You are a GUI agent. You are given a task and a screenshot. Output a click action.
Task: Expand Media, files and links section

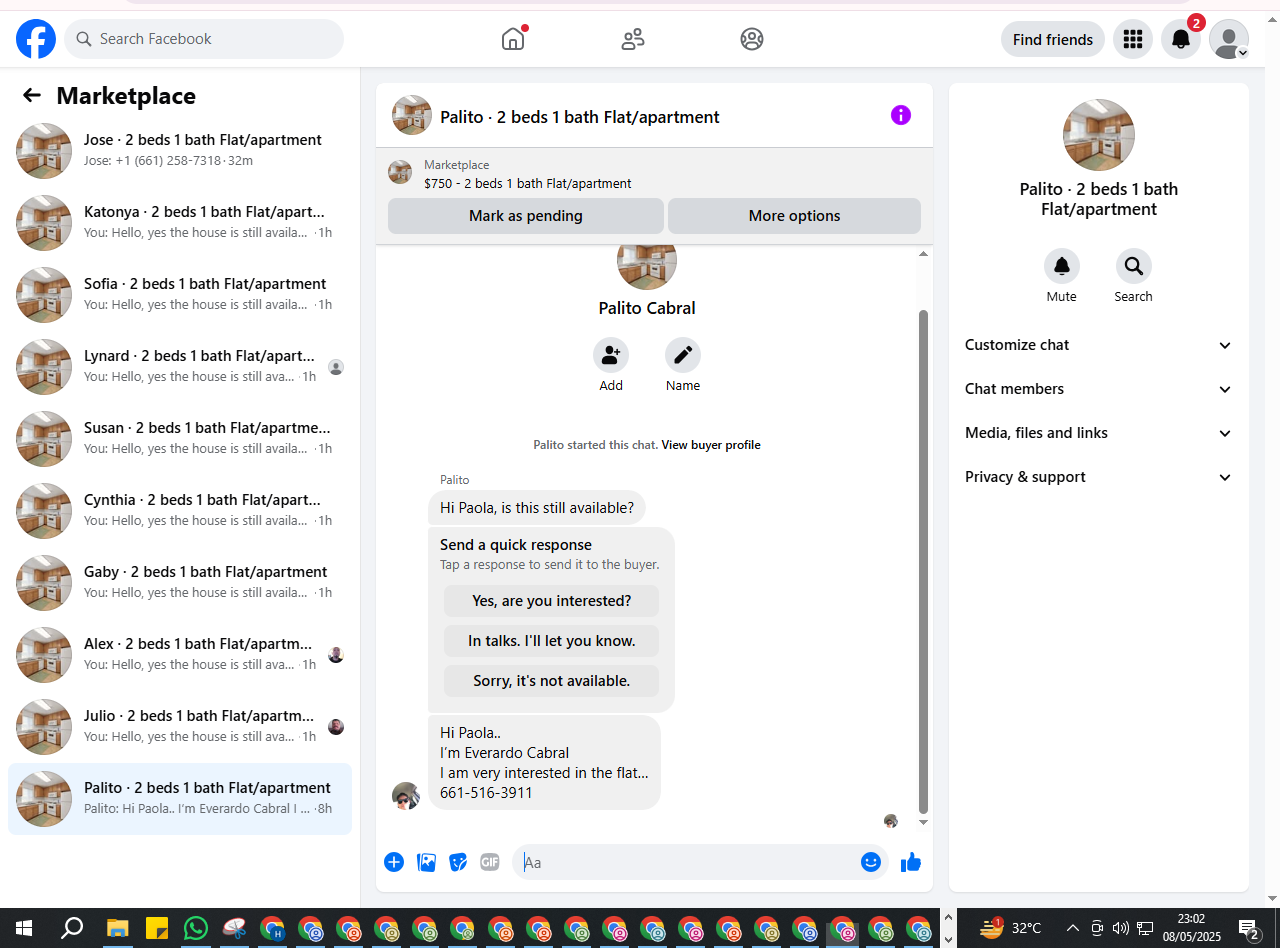(1099, 433)
